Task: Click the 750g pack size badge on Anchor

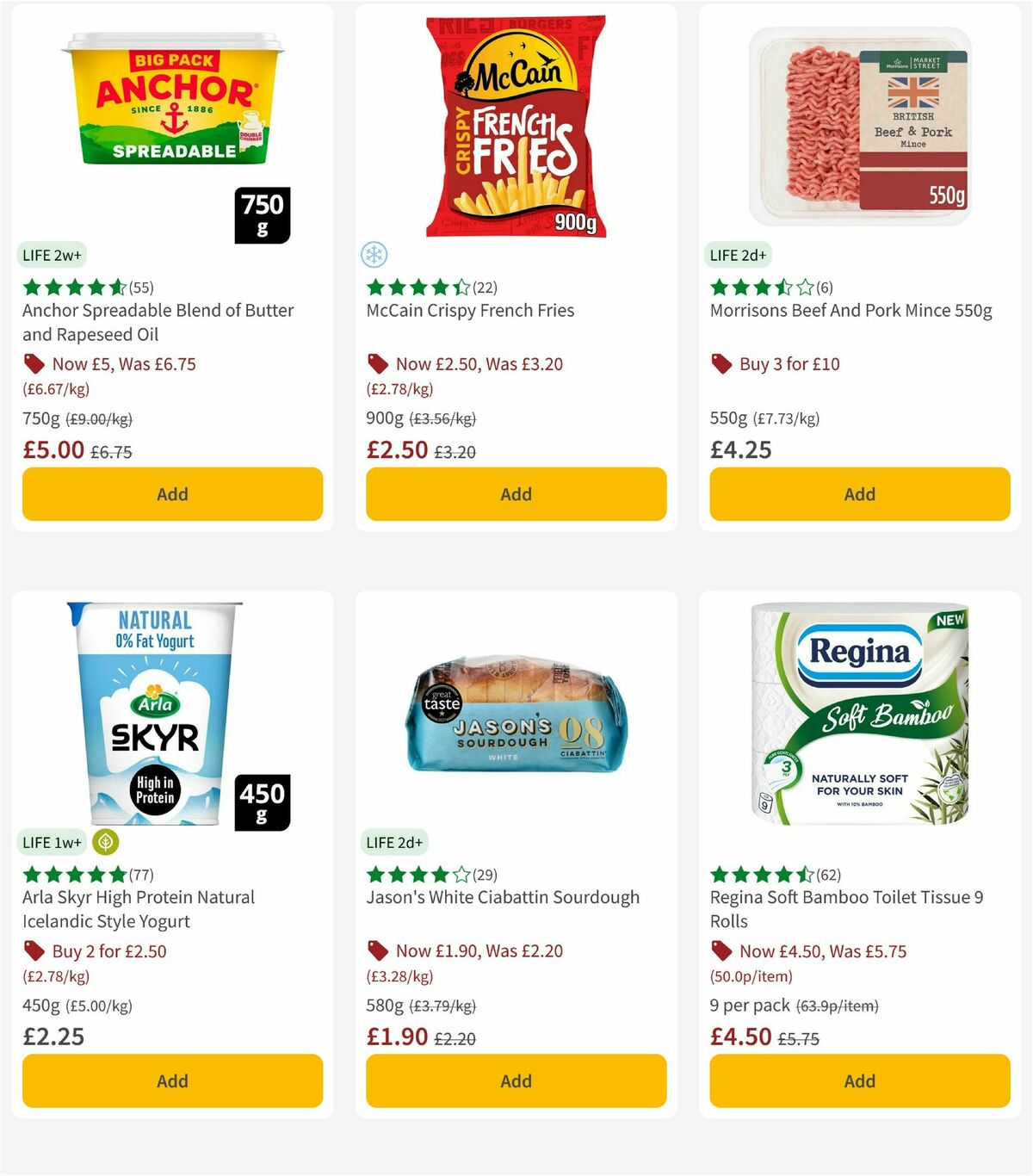Action: [x=261, y=215]
